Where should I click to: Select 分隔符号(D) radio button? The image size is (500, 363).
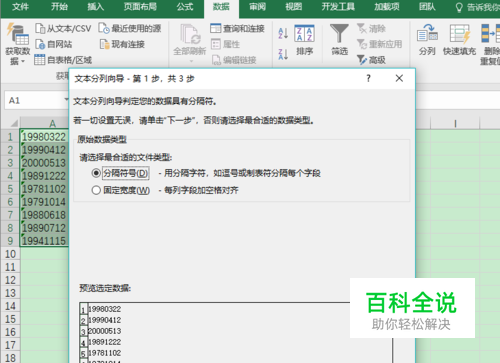click(x=96, y=173)
